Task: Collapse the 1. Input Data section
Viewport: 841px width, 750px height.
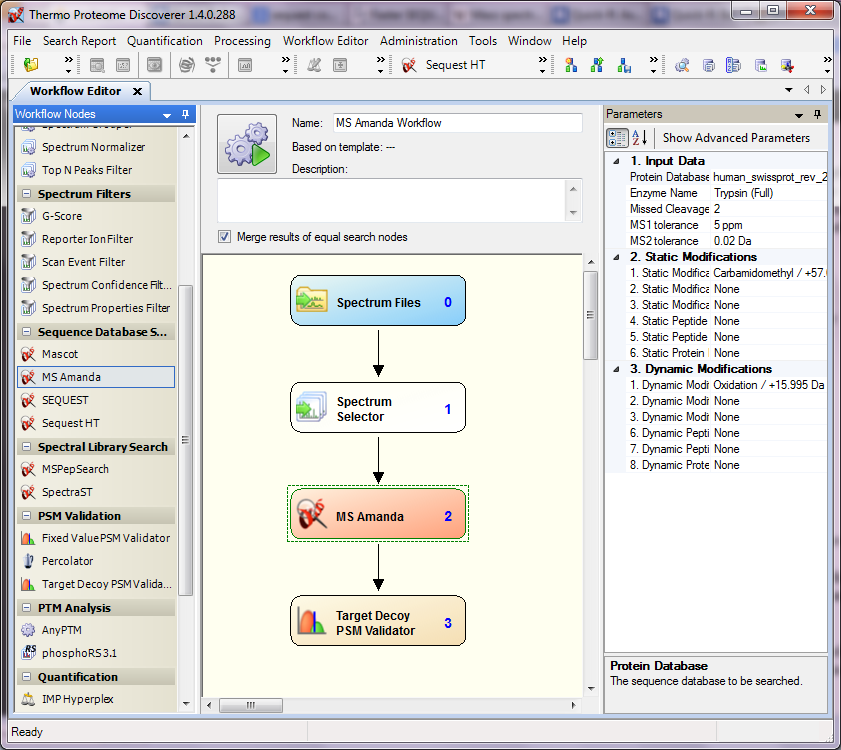Action: click(x=616, y=161)
